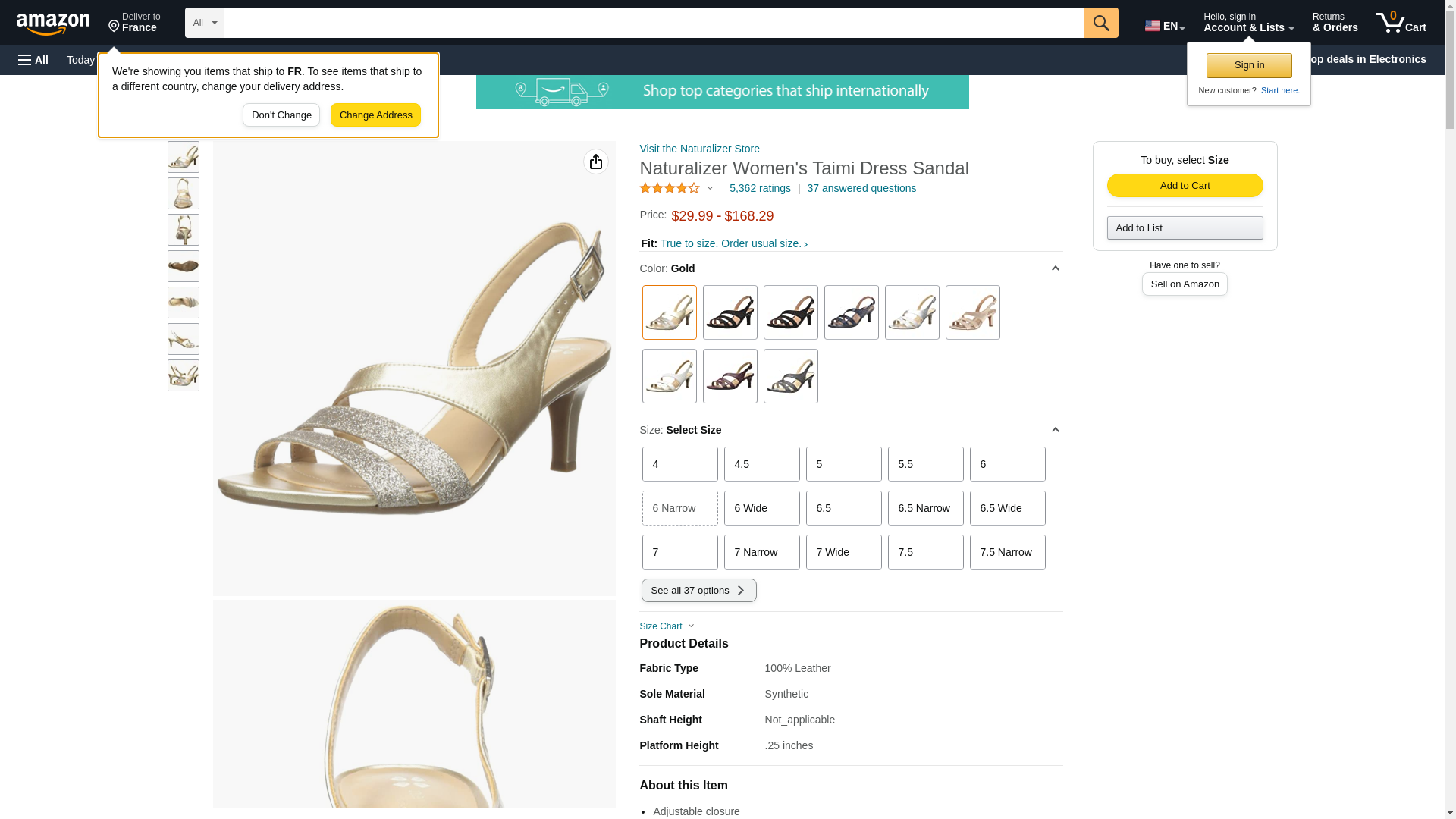Open the 37 answered questions link

click(861, 188)
